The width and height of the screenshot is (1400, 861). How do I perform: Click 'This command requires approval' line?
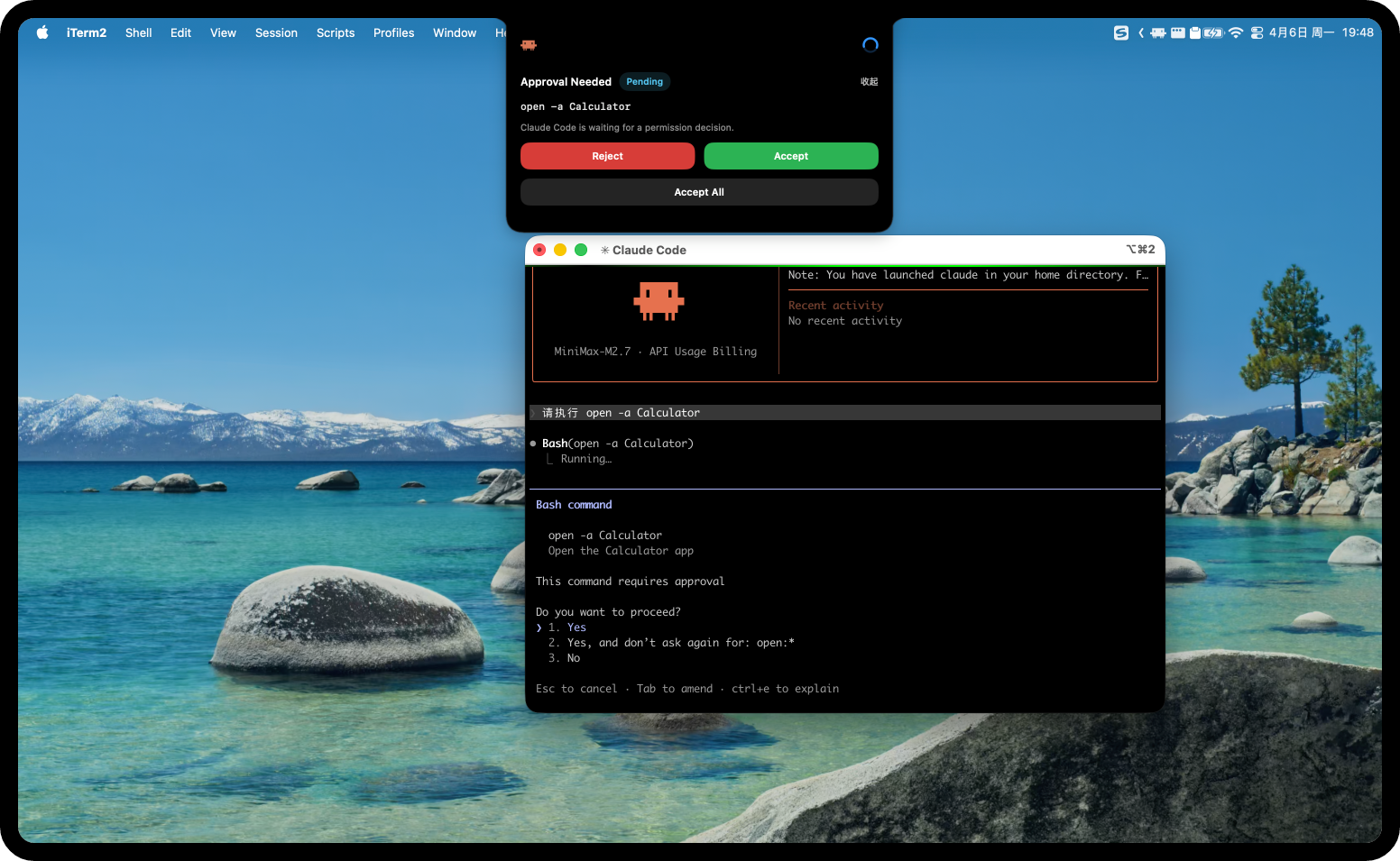point(631,582)
